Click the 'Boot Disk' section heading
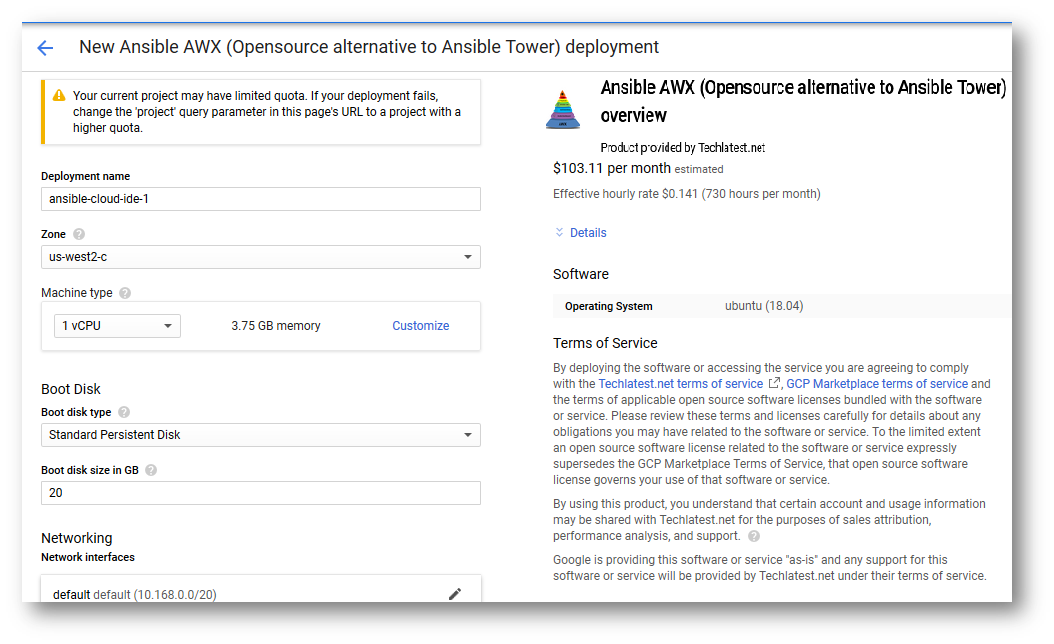This screenshot has width=1054, height=644. click(71, 389)
